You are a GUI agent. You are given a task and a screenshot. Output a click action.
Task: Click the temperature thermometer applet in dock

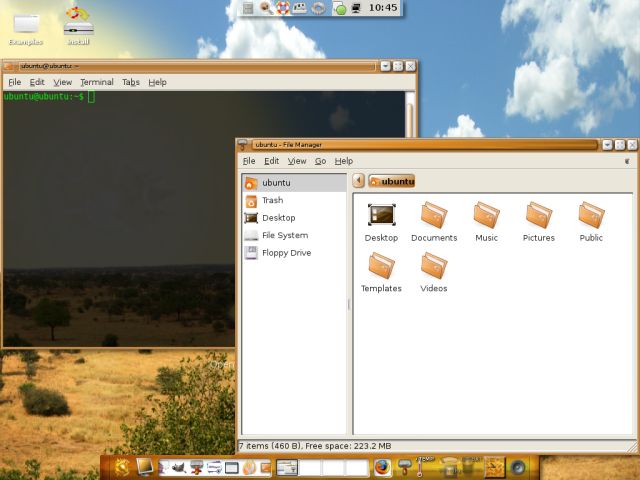coord(420,467)
